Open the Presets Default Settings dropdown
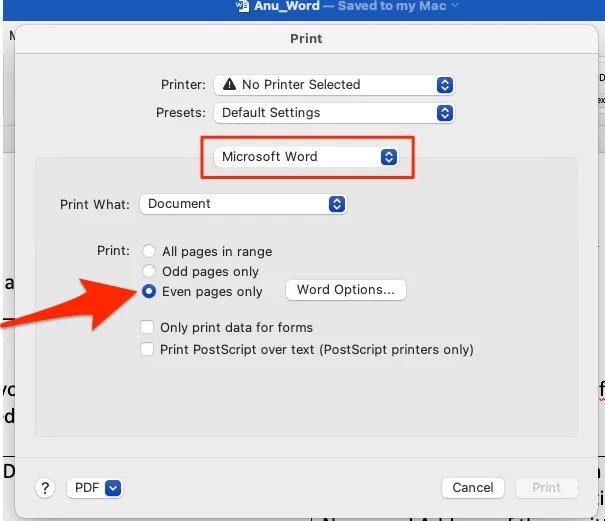The width and height of the screenshot is (605, 521). (x=334, y=113)
